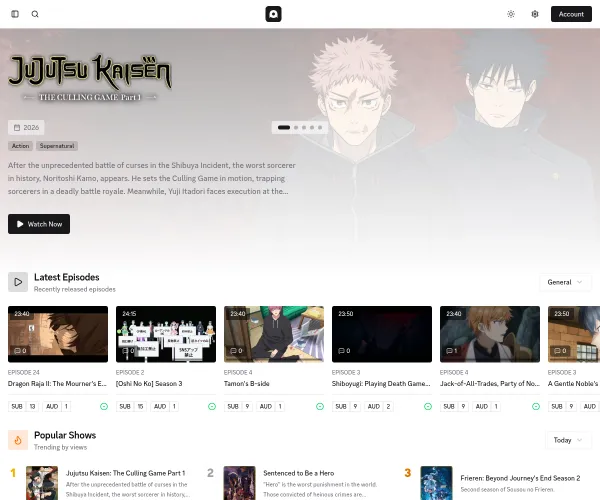Click the Popular Shows flame icon

[x=18, y=440]
